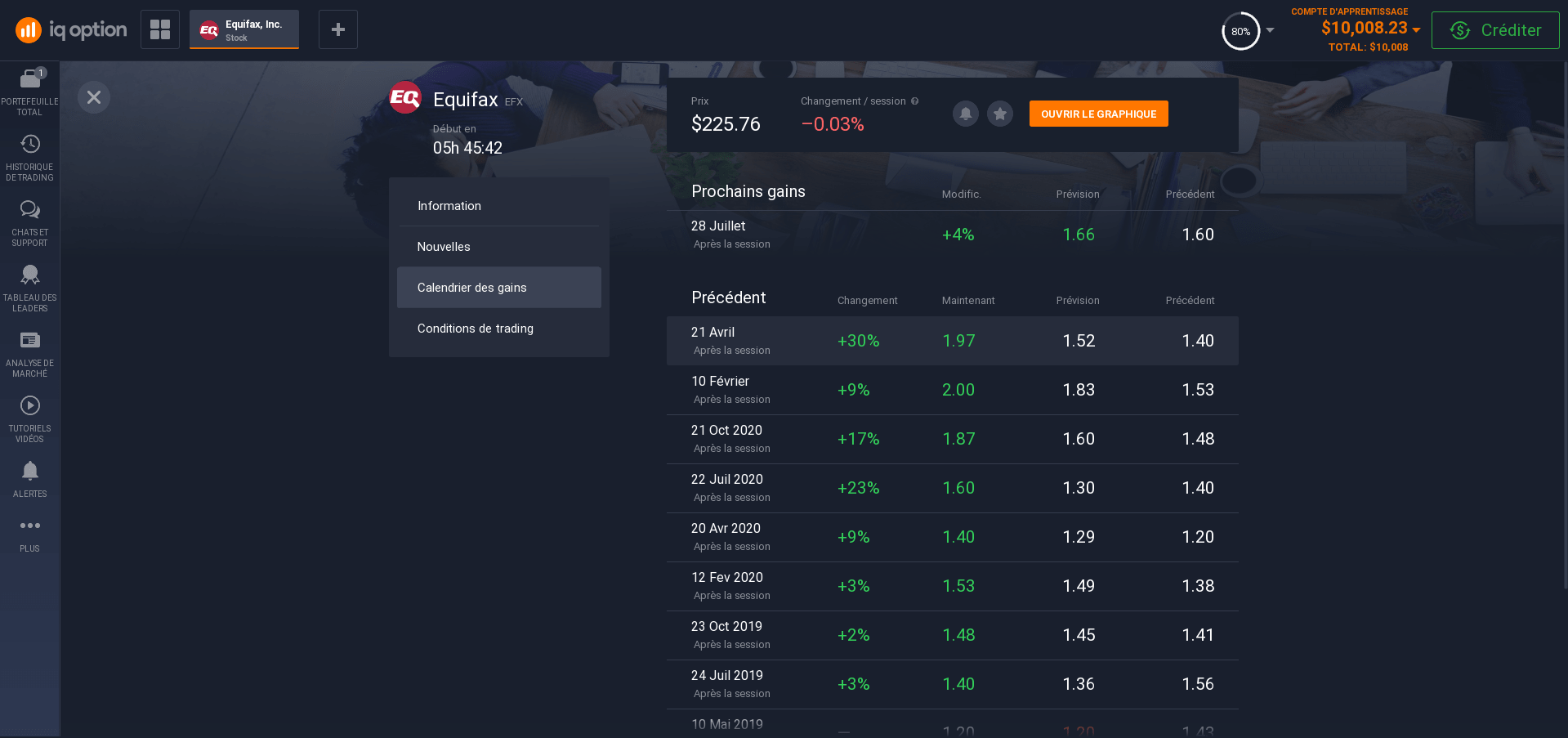The image size is (1568, 738).
Task: Open Historique de Trading
Action: (29, 158)
